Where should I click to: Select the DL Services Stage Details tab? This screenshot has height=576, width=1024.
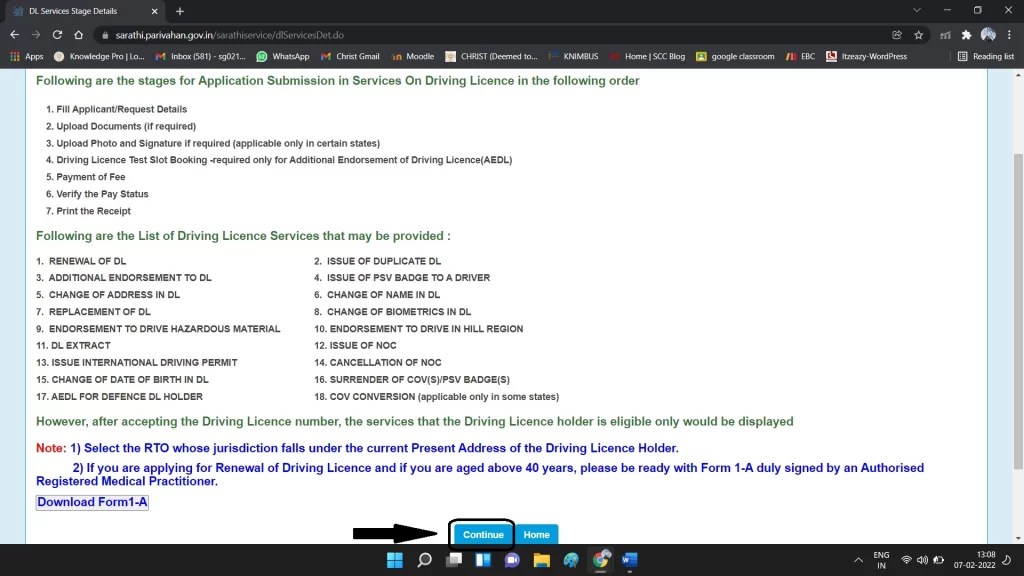[x=75, y=10]
